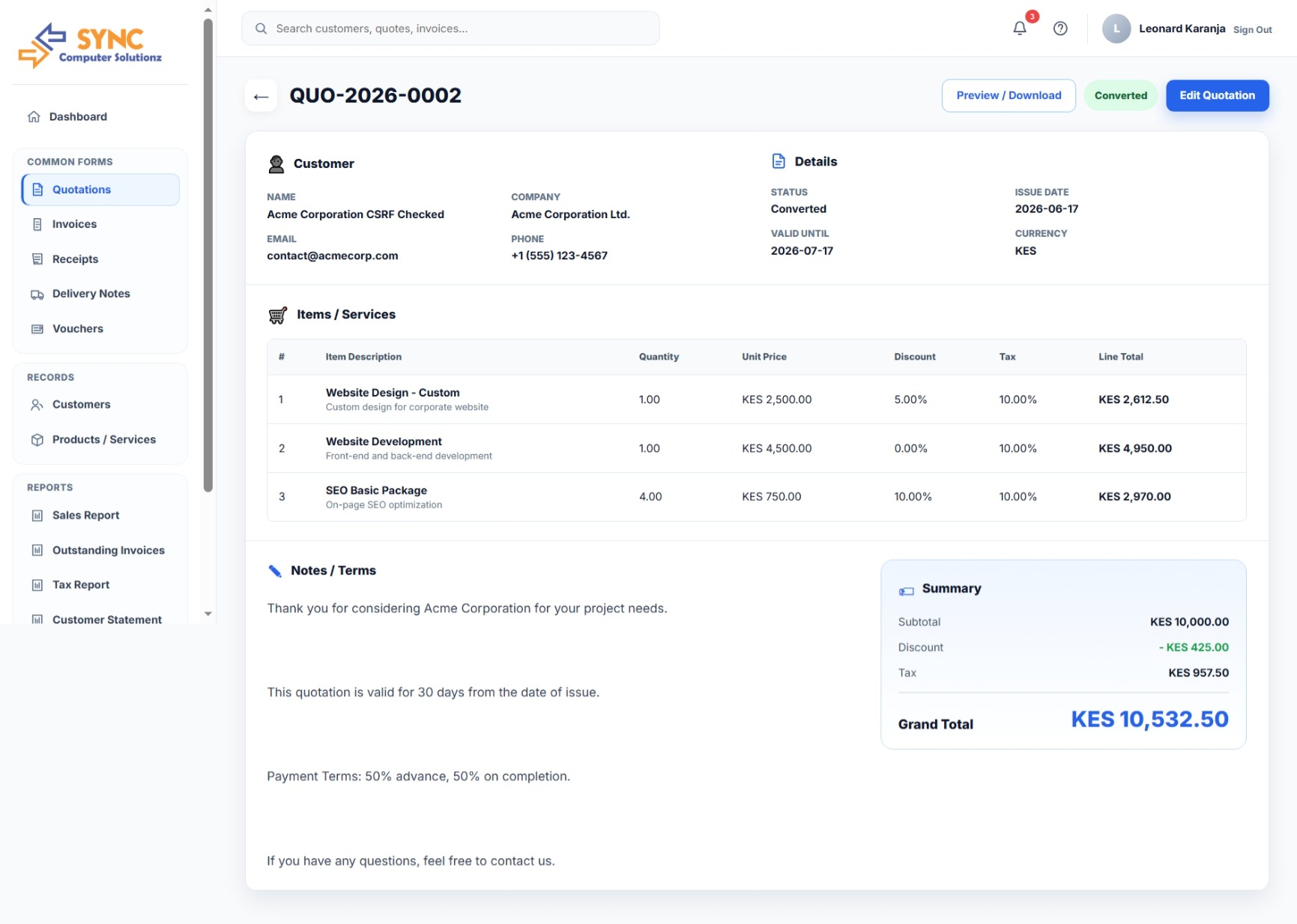Click the Invoices sidebar icon
Viewport: 1297px width, 924px height.
(x=37, y=224)
